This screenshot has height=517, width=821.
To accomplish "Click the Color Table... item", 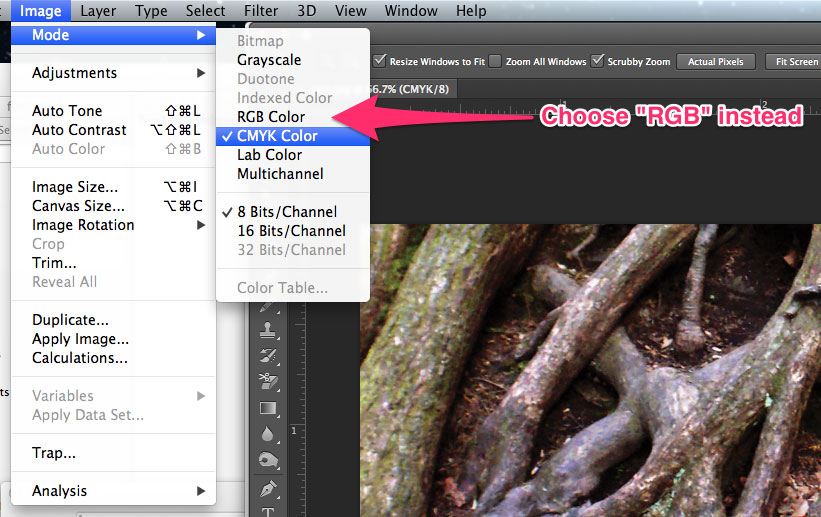I will [x=293, y=288].
